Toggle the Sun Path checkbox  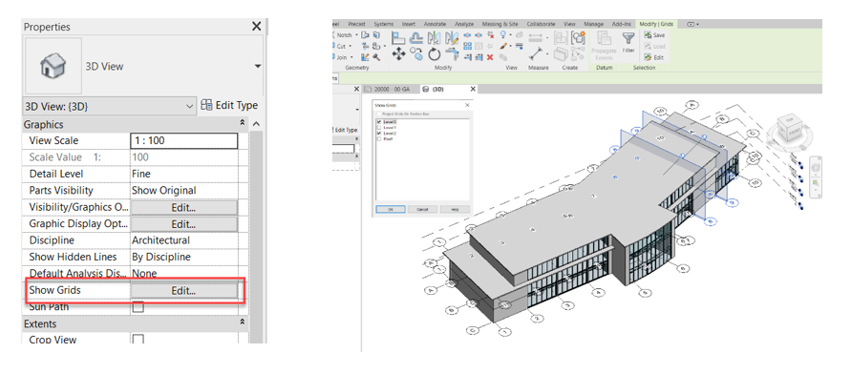(139, 307)
